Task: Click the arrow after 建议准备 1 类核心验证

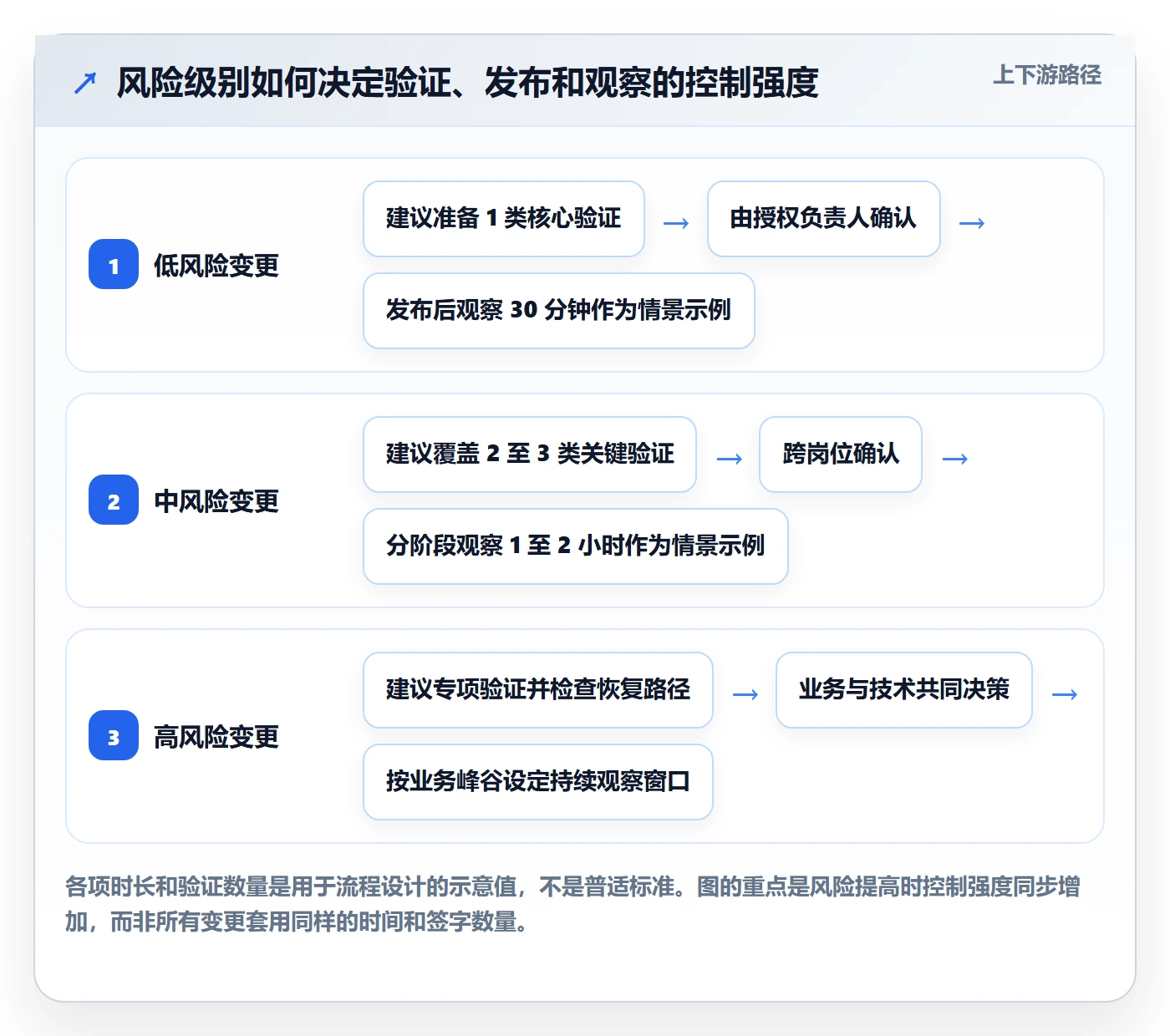Action: [x=676, y=223]
